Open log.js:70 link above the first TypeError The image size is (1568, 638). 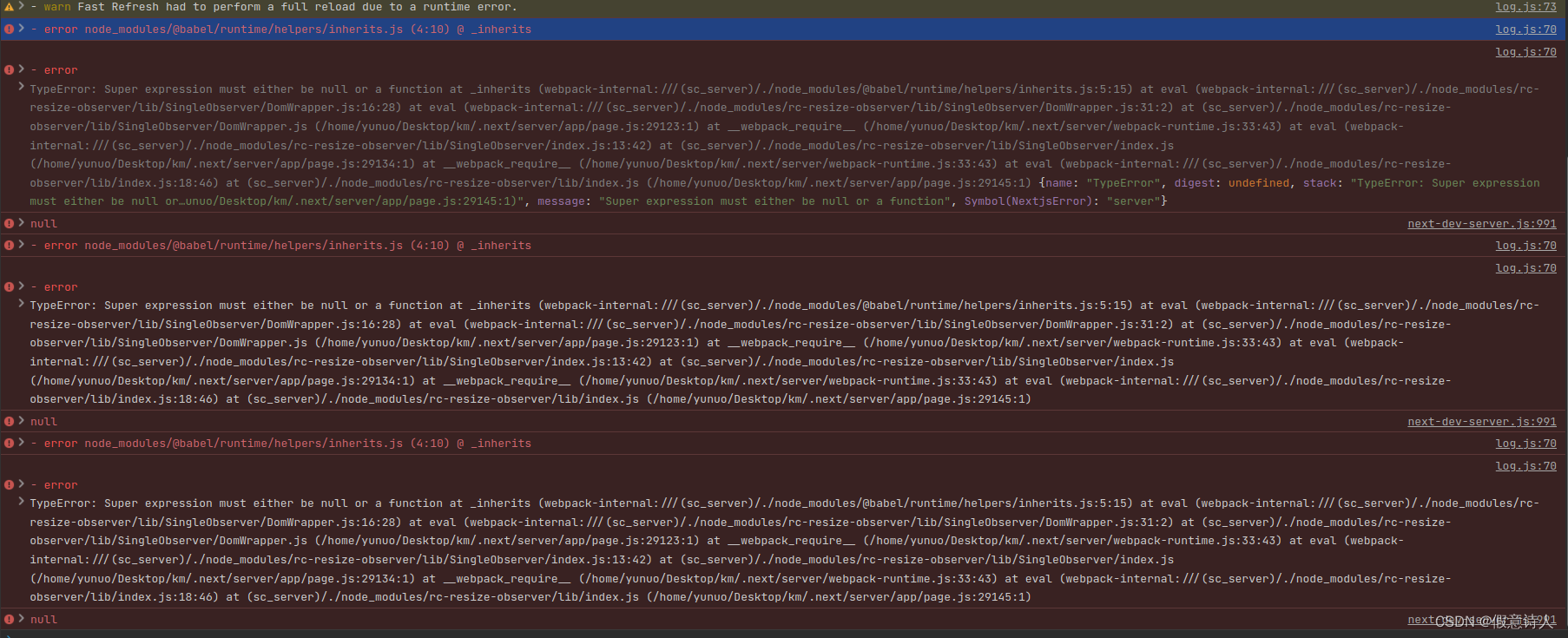point(1525,52)
